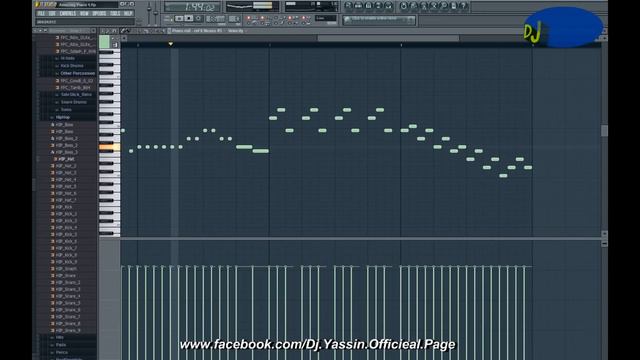Select HIP_Snare_2 sample in browser

(x=68, y=282)
